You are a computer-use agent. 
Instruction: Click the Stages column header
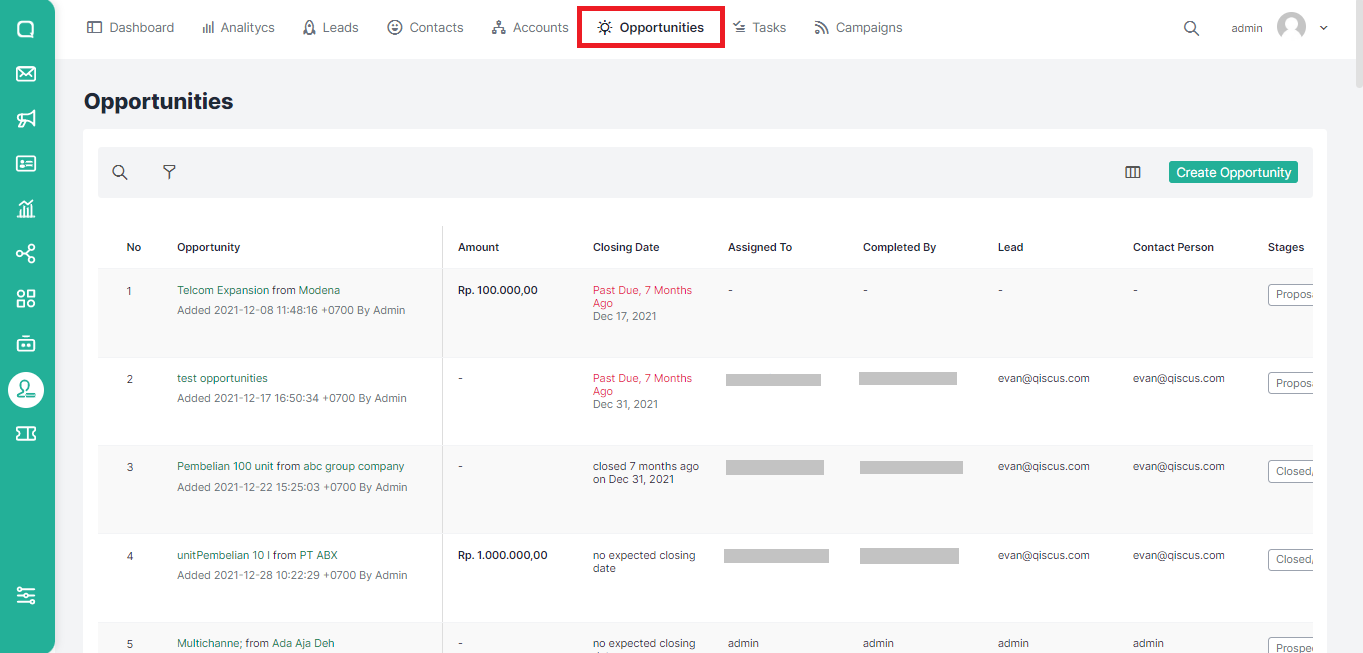(x=1286, y=247)
